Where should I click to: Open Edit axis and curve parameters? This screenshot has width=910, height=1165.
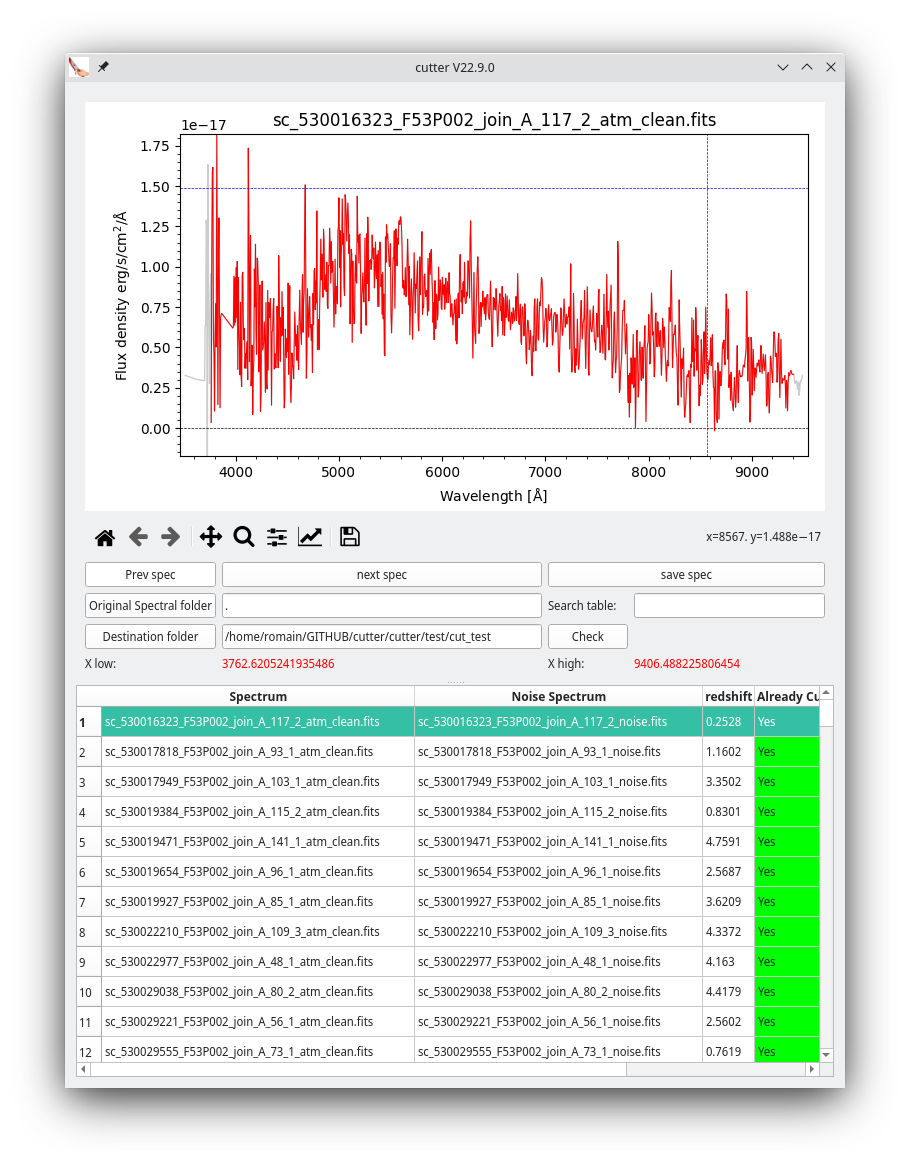coord(310,537)
